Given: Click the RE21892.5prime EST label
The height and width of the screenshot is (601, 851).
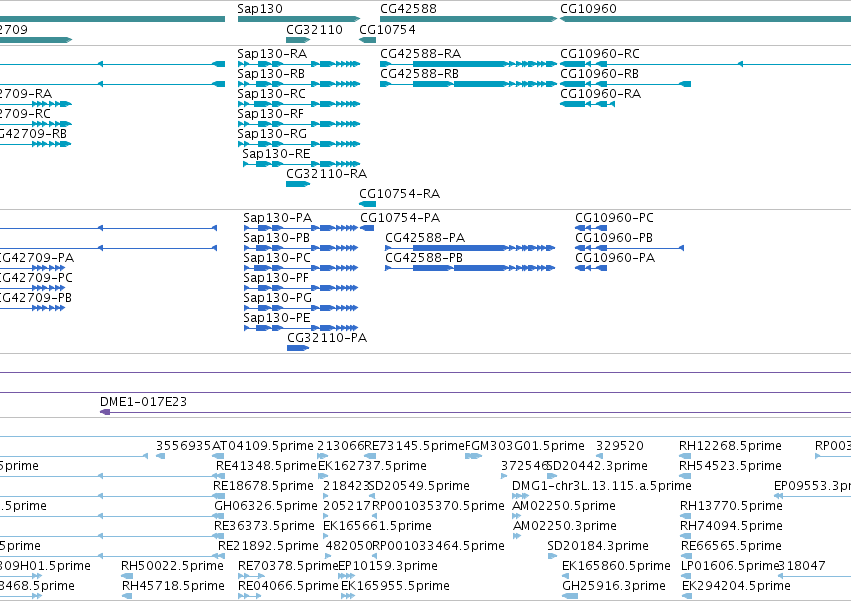Looking at the screenshot, I should coord(268,546).
